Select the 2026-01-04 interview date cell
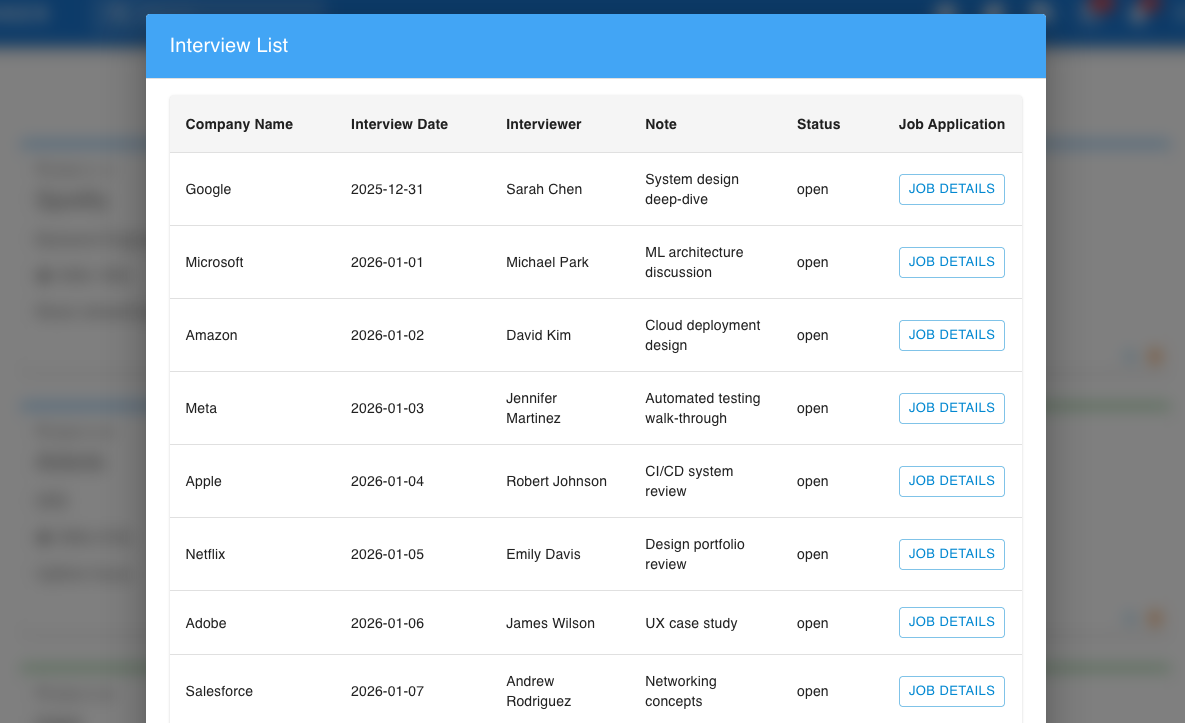 pyautogui.click(x=387, y=482)
